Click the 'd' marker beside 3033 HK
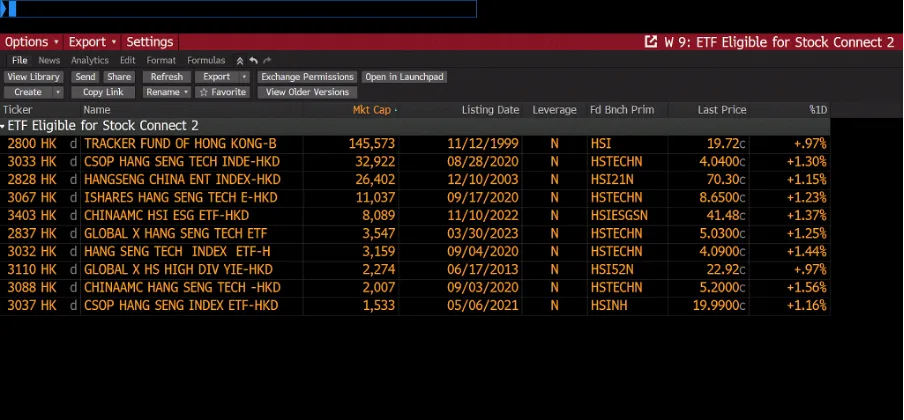 (73, 162)
